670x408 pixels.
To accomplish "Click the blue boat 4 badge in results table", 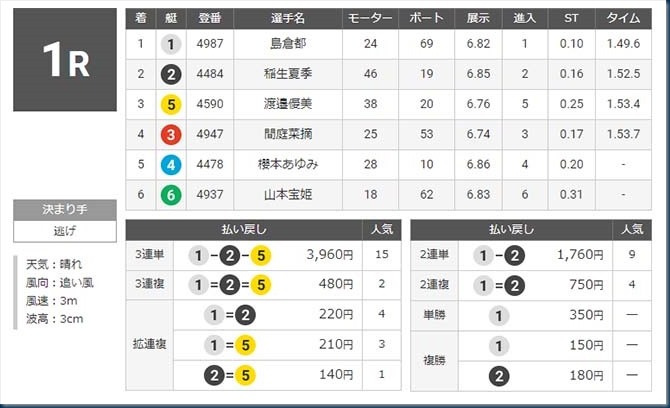I will click(x=171, y=165).
